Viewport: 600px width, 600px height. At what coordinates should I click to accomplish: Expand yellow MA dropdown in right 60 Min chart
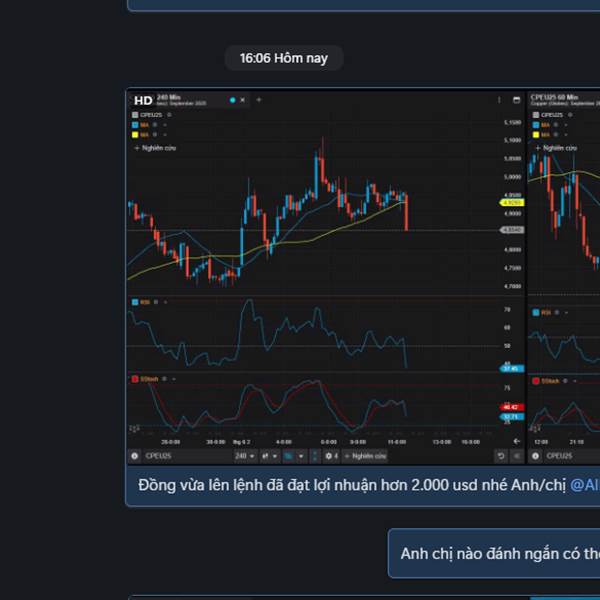pos(566,135)
